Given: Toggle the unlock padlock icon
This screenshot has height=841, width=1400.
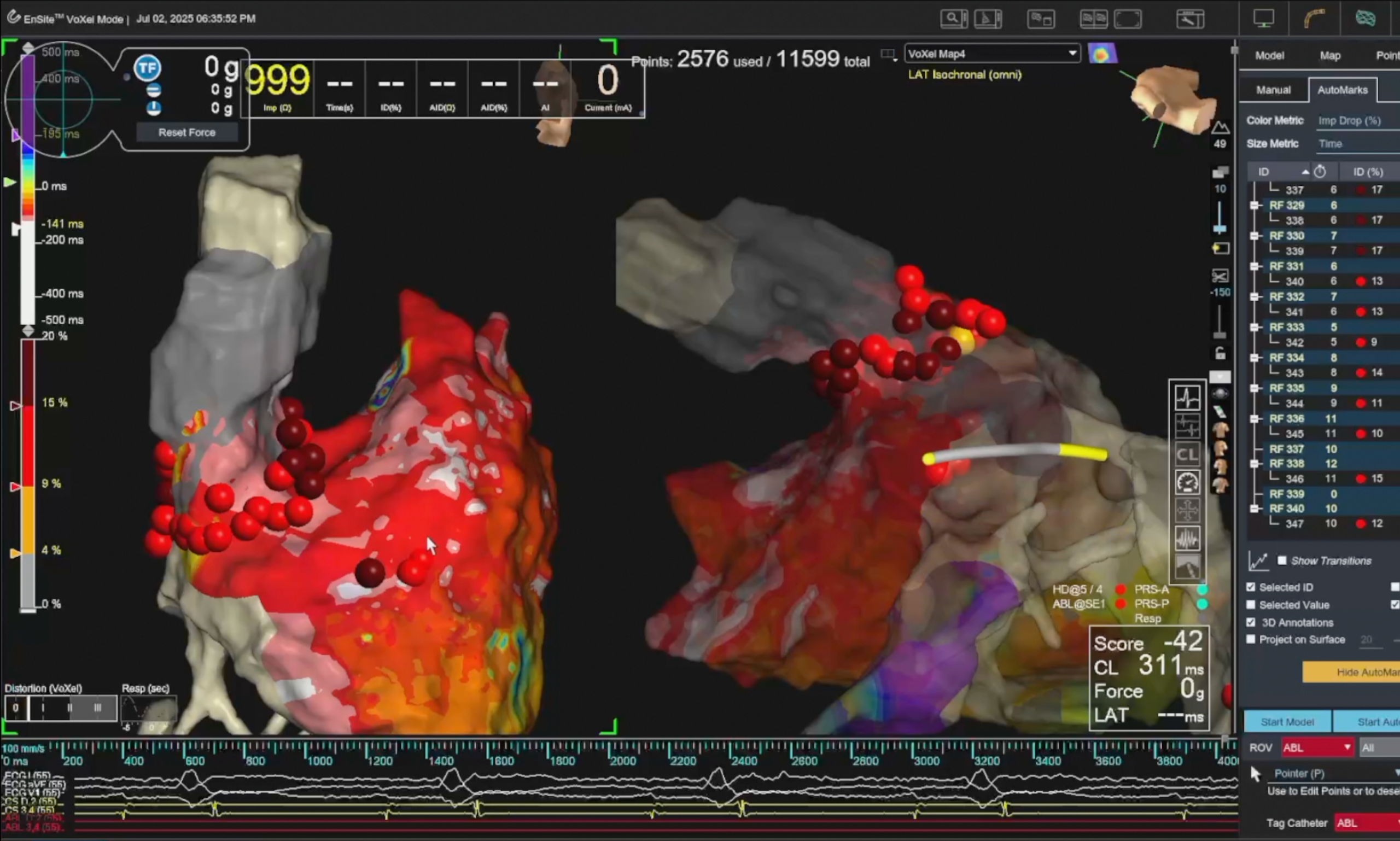Looking at the screenshot, I should point(1220,354).
